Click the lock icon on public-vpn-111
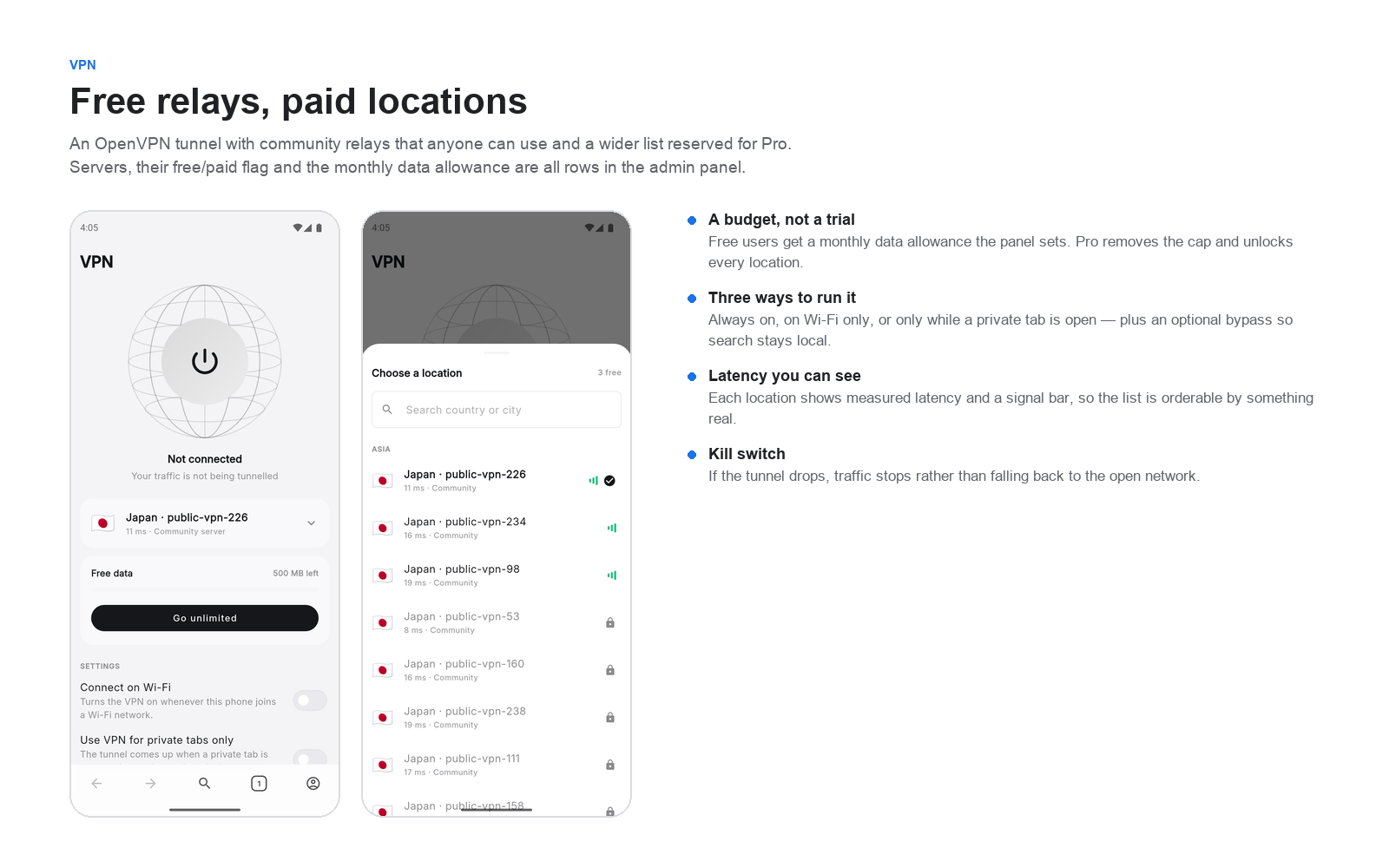This screenshot has height=868, width=1389. pos(610,765)
